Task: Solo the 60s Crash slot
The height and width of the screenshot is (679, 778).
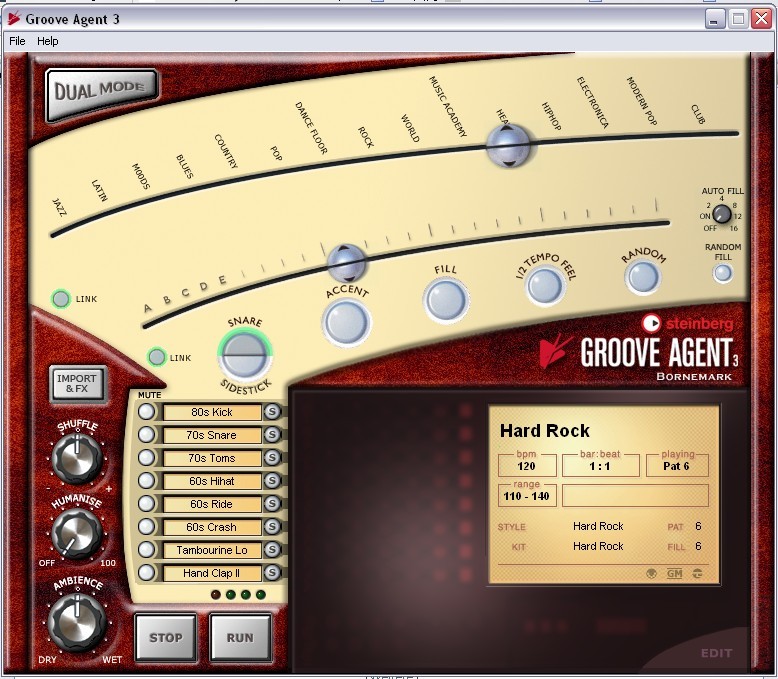Action: tap(272, 527)
